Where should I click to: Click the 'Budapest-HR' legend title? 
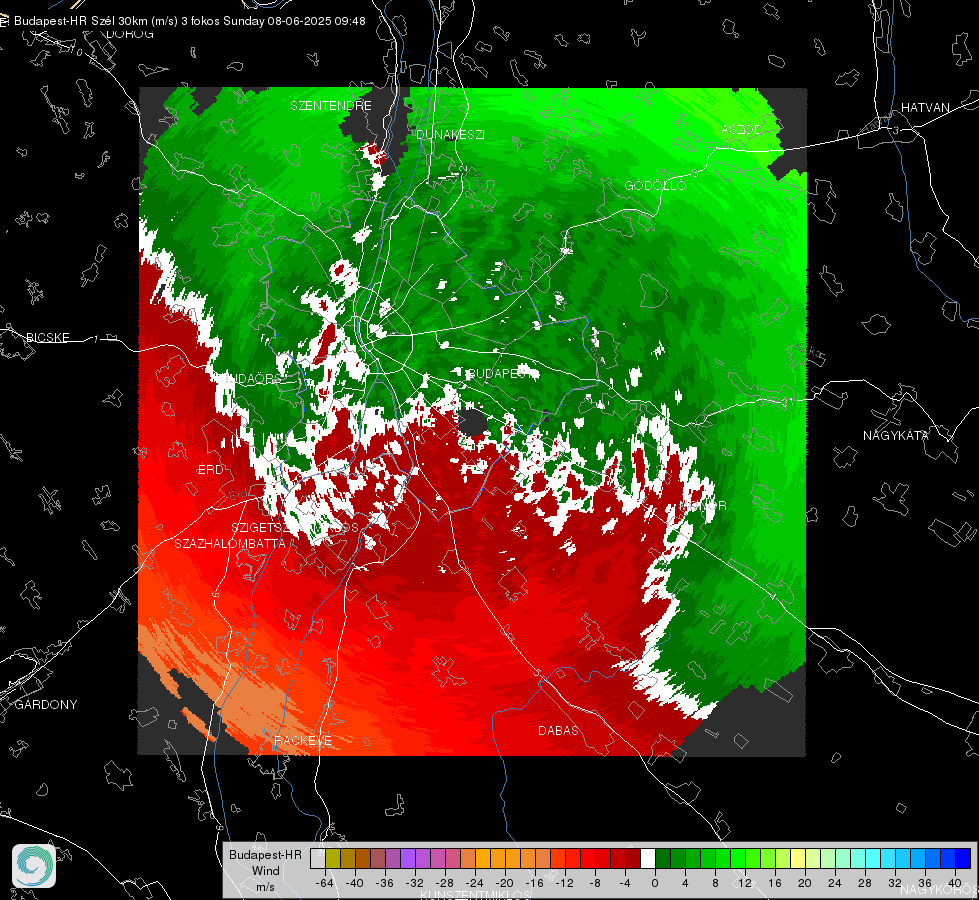265,854
